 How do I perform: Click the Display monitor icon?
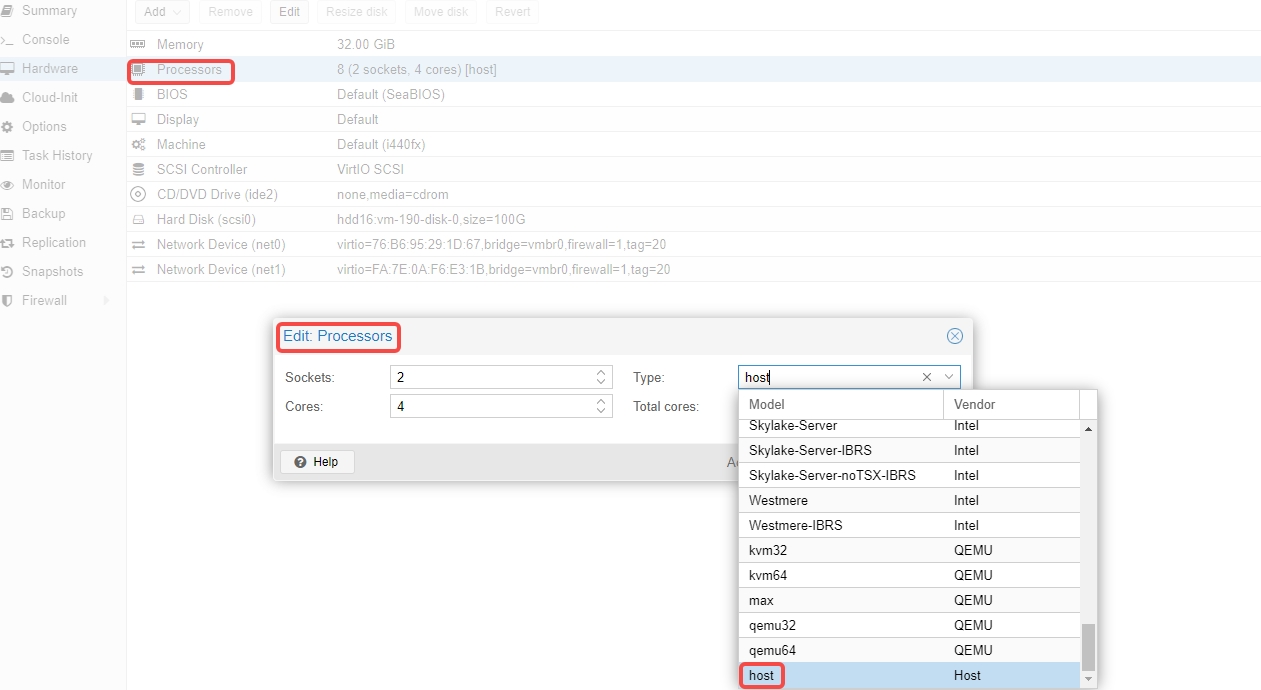[x=138, y=119]
